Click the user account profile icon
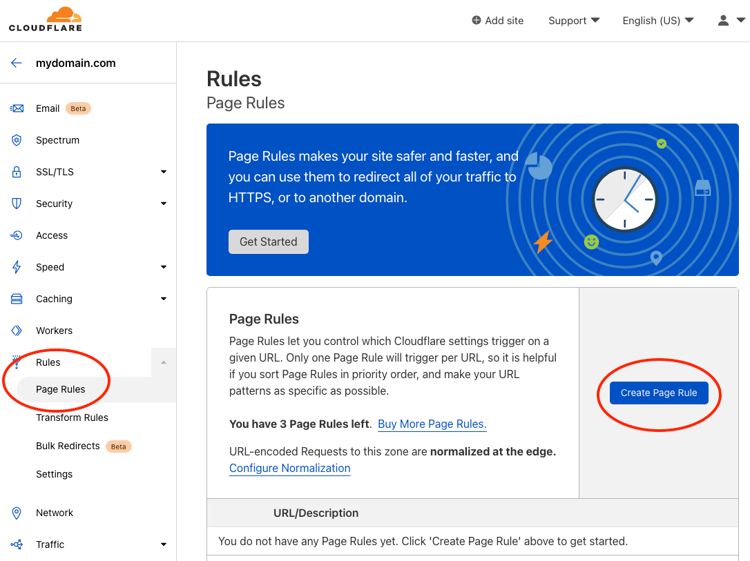The height and width of the screenshot is (561, 750). pos(723,21)
